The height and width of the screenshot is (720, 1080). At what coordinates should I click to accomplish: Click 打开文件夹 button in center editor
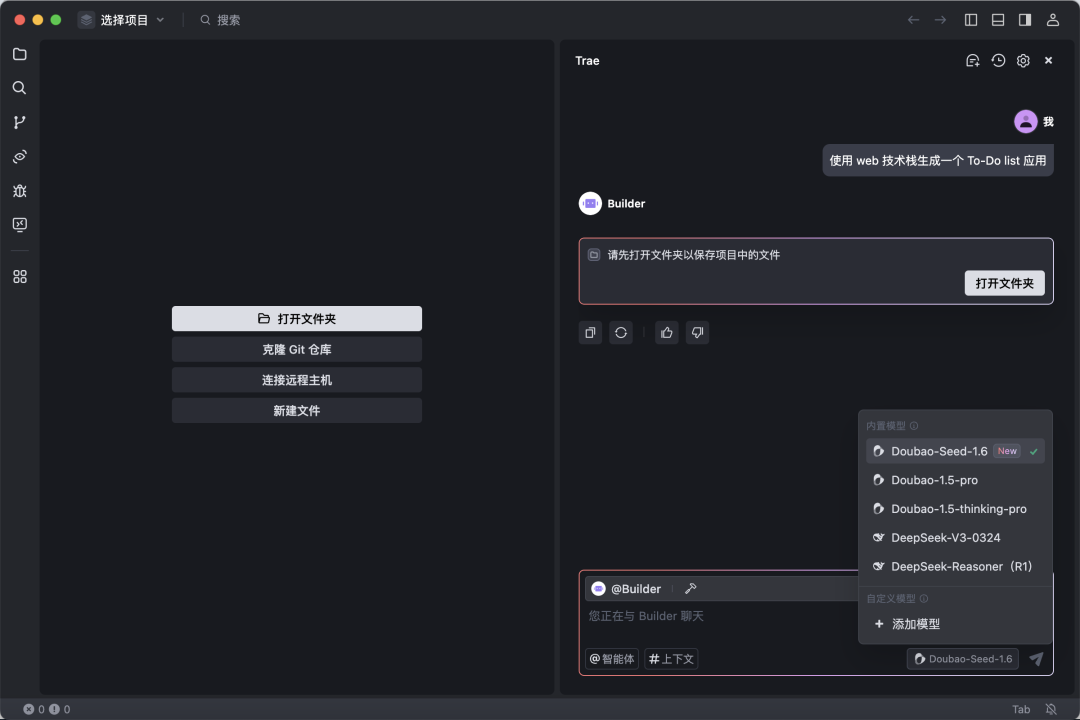coord(297,318)
